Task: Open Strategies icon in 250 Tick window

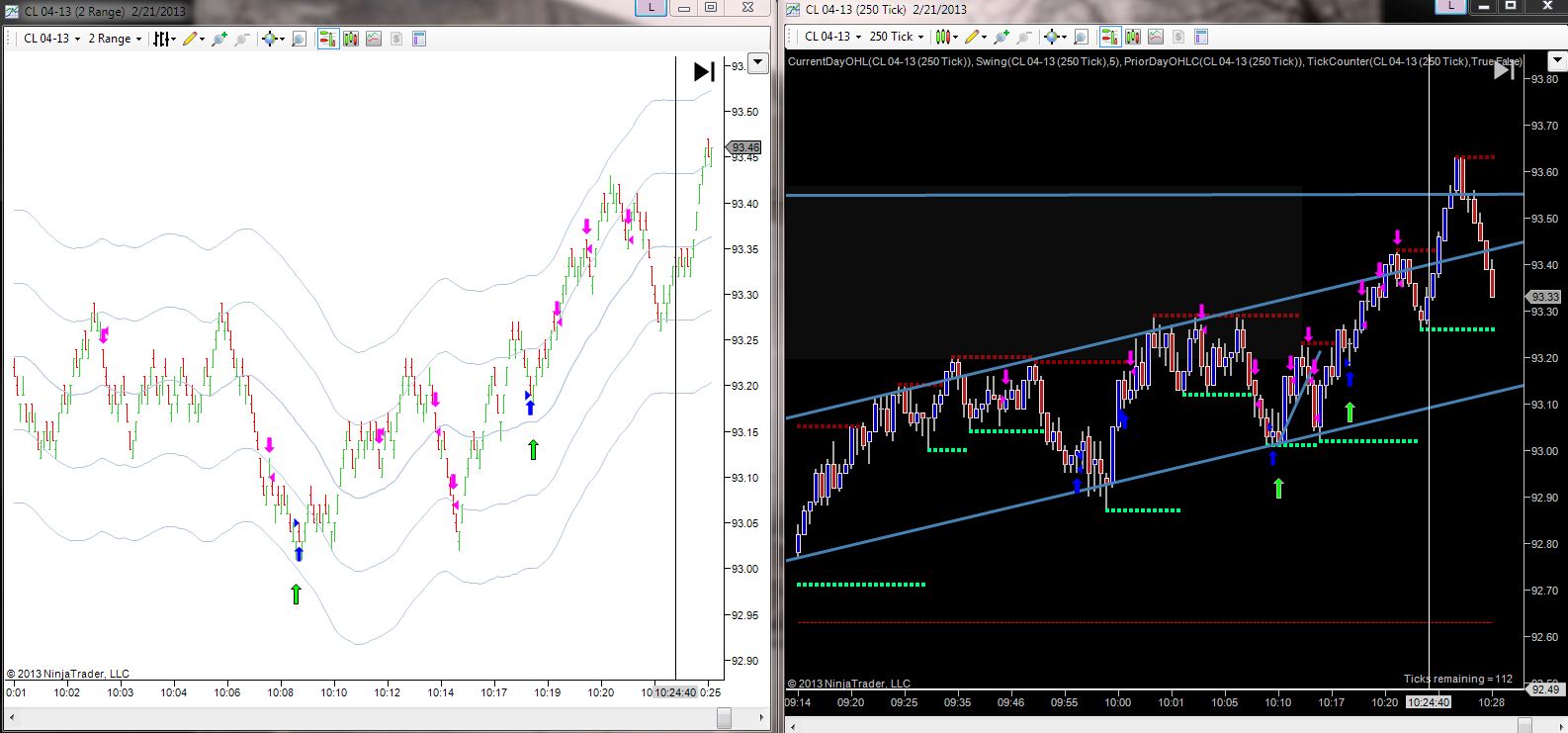Action: [1178, 37]
